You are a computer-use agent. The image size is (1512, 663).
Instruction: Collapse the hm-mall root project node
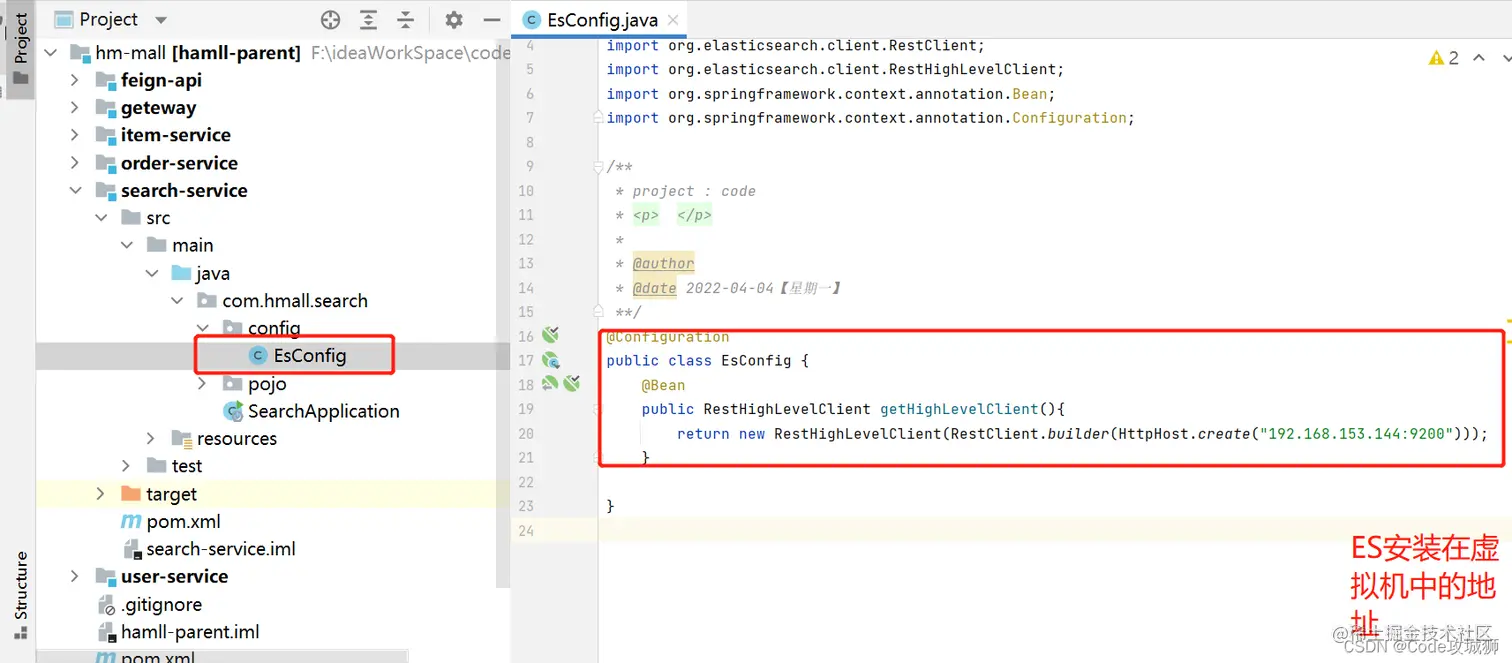click(x=50, y=53)
